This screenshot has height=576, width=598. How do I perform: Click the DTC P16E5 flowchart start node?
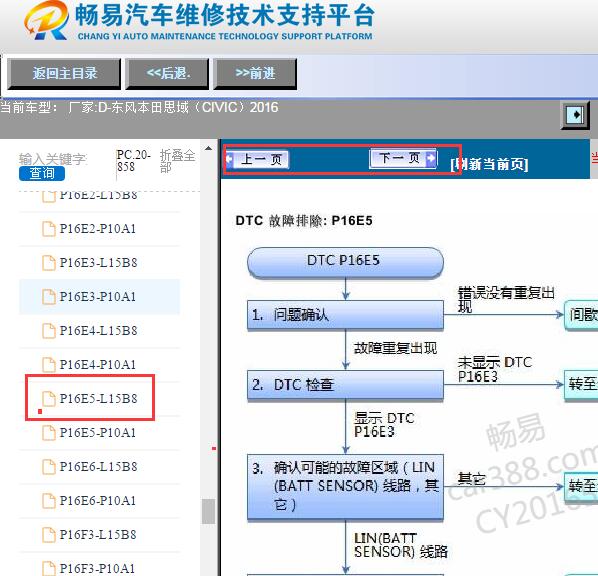(x=345, y=262)
